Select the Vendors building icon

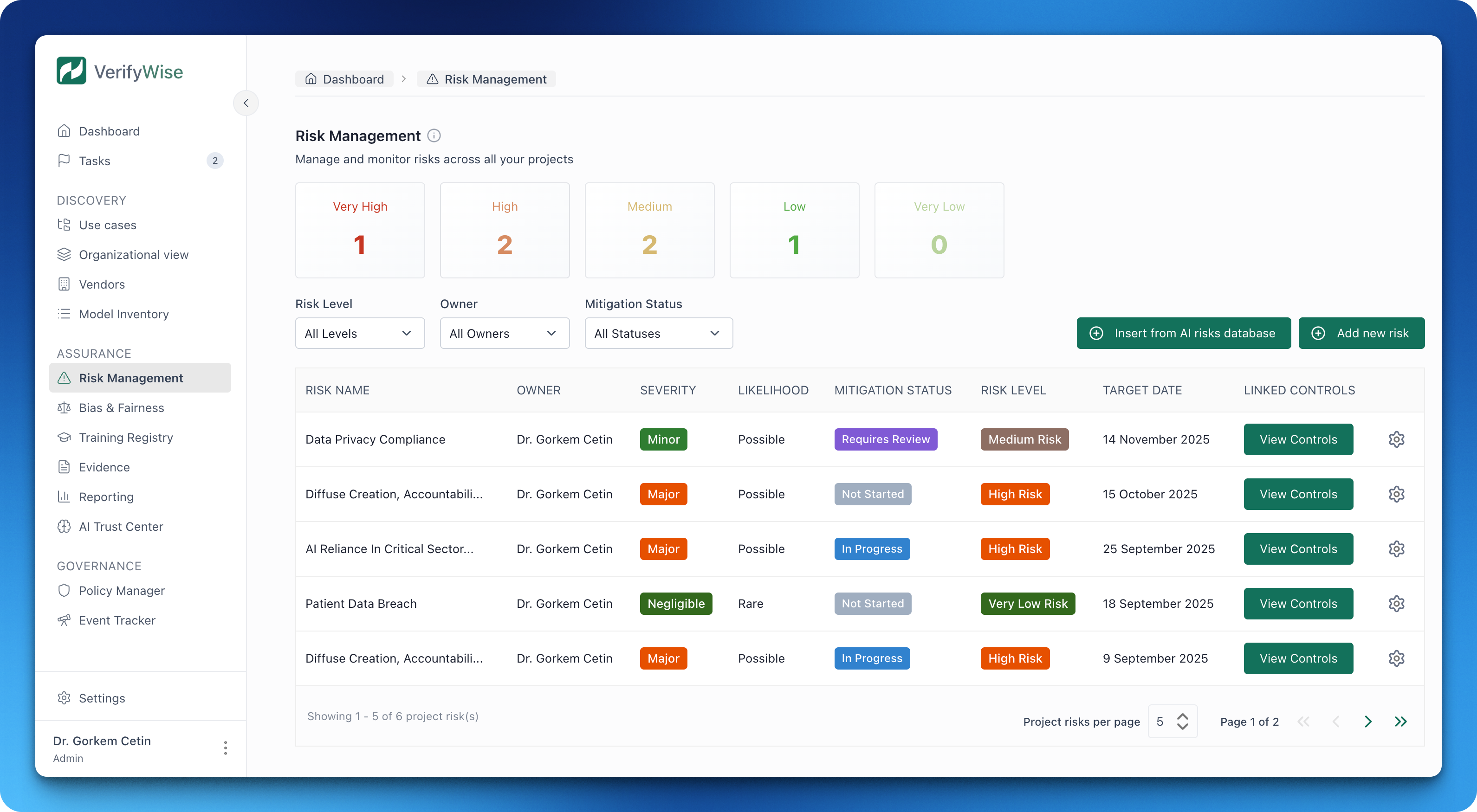coord(64,284)
